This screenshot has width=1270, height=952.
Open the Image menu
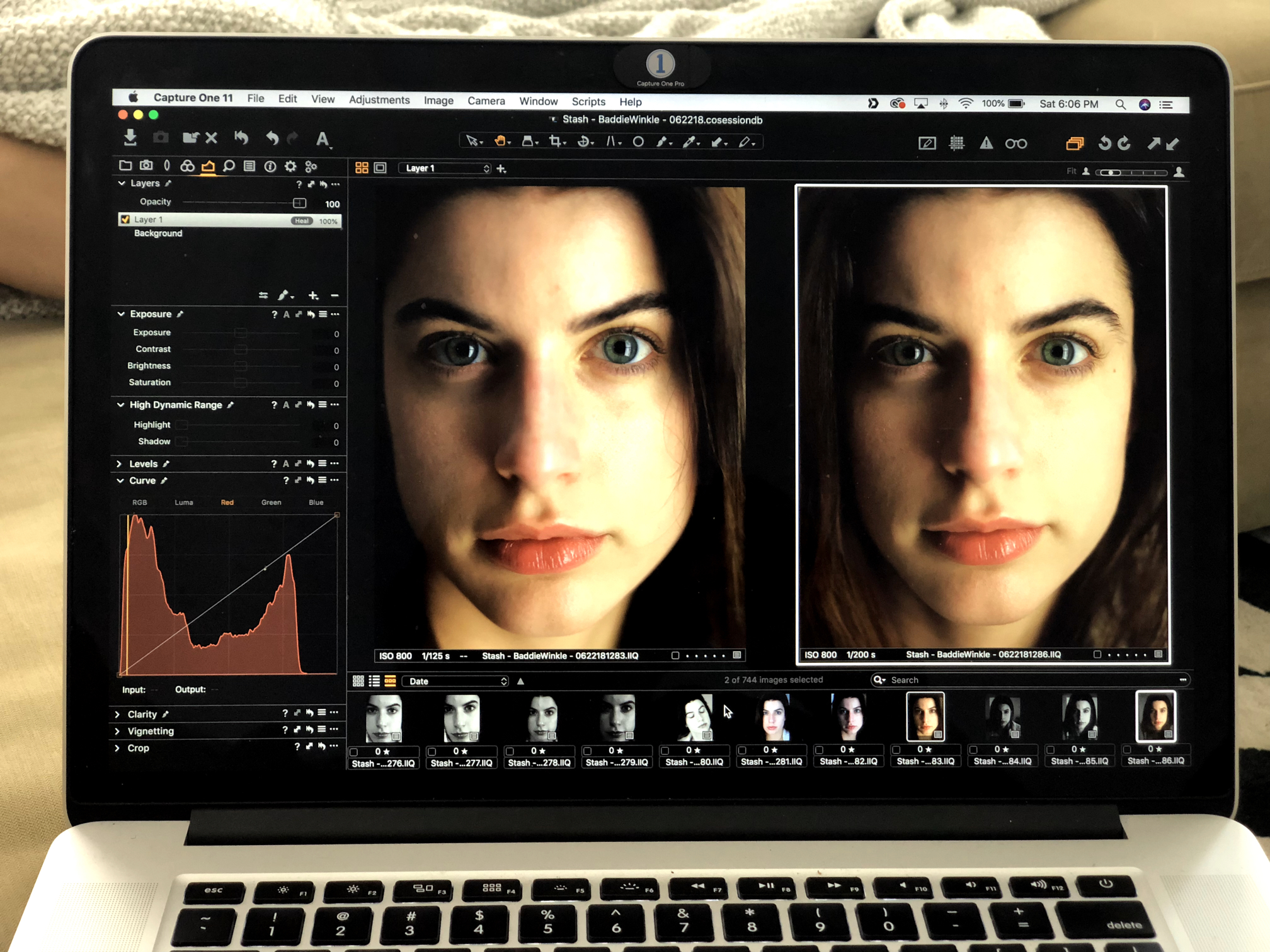438,101
